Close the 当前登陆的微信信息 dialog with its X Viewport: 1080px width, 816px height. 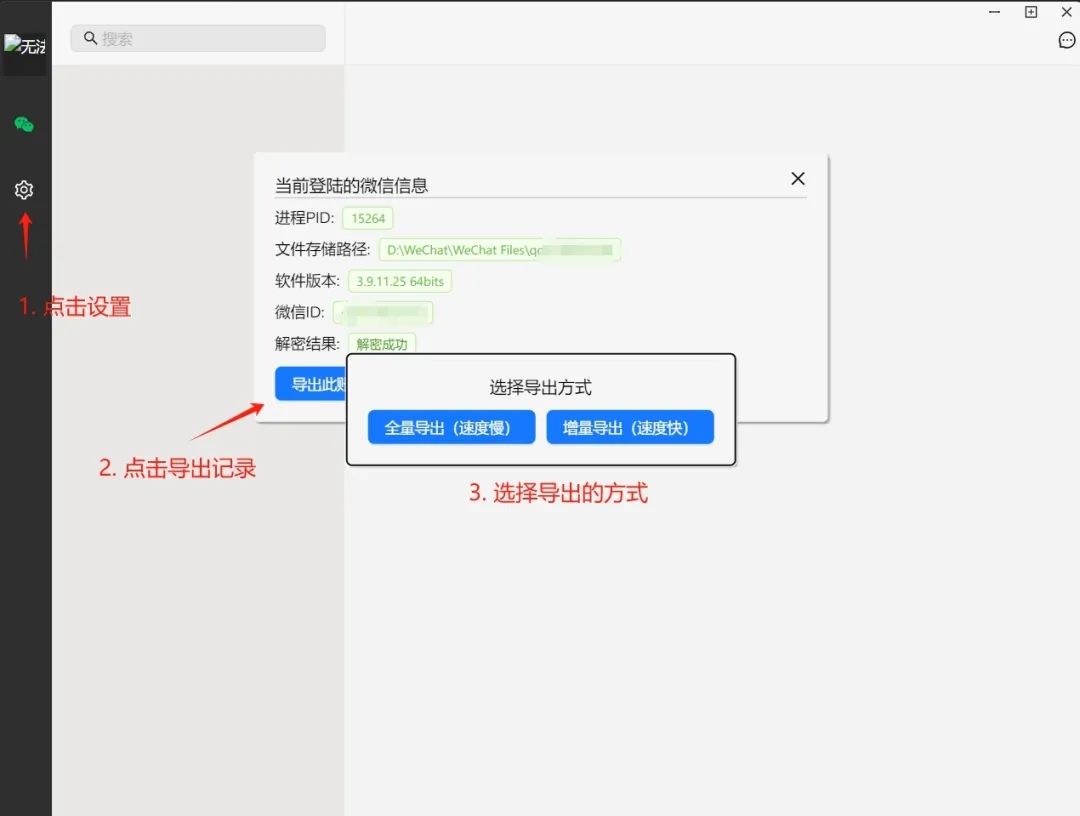click(x=797, y=178)
